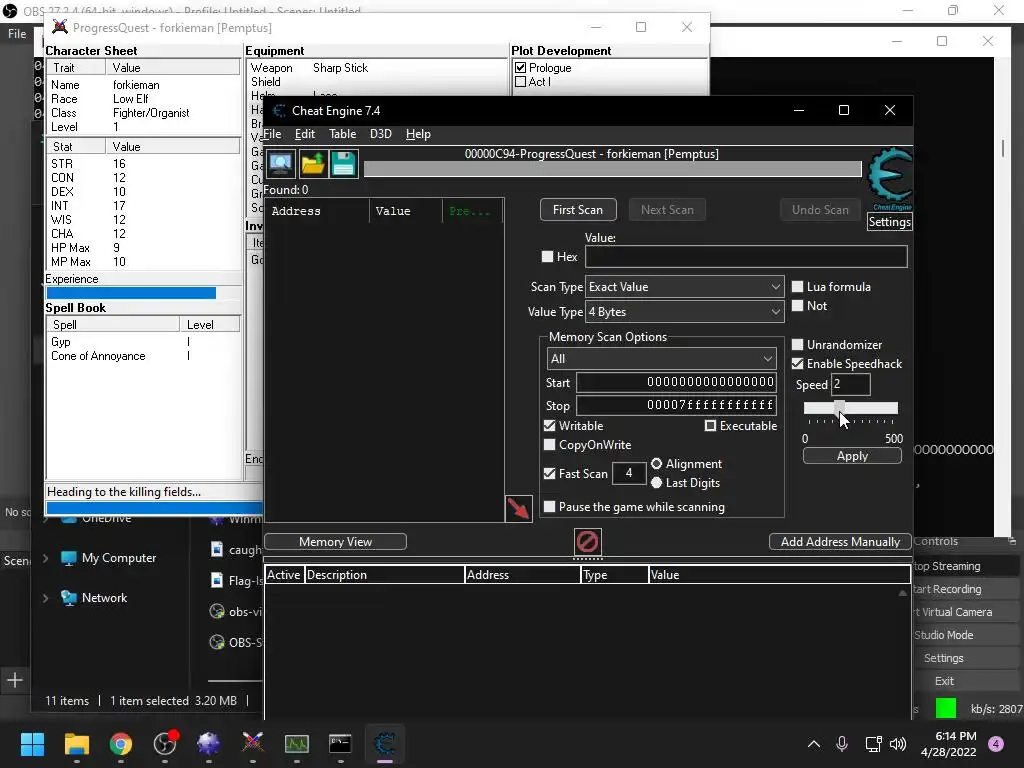
Task: Click Add Address Manually
Action: click(x=840, y=541)
